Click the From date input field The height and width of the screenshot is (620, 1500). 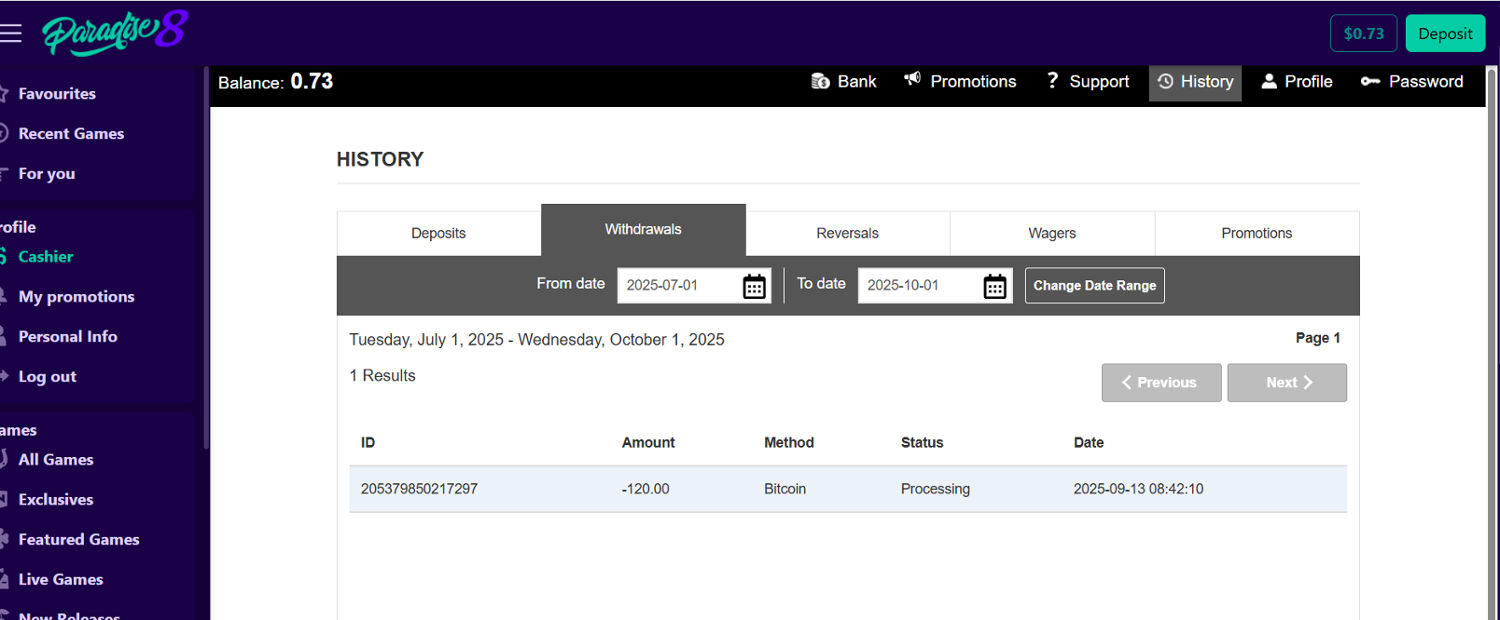680,286
